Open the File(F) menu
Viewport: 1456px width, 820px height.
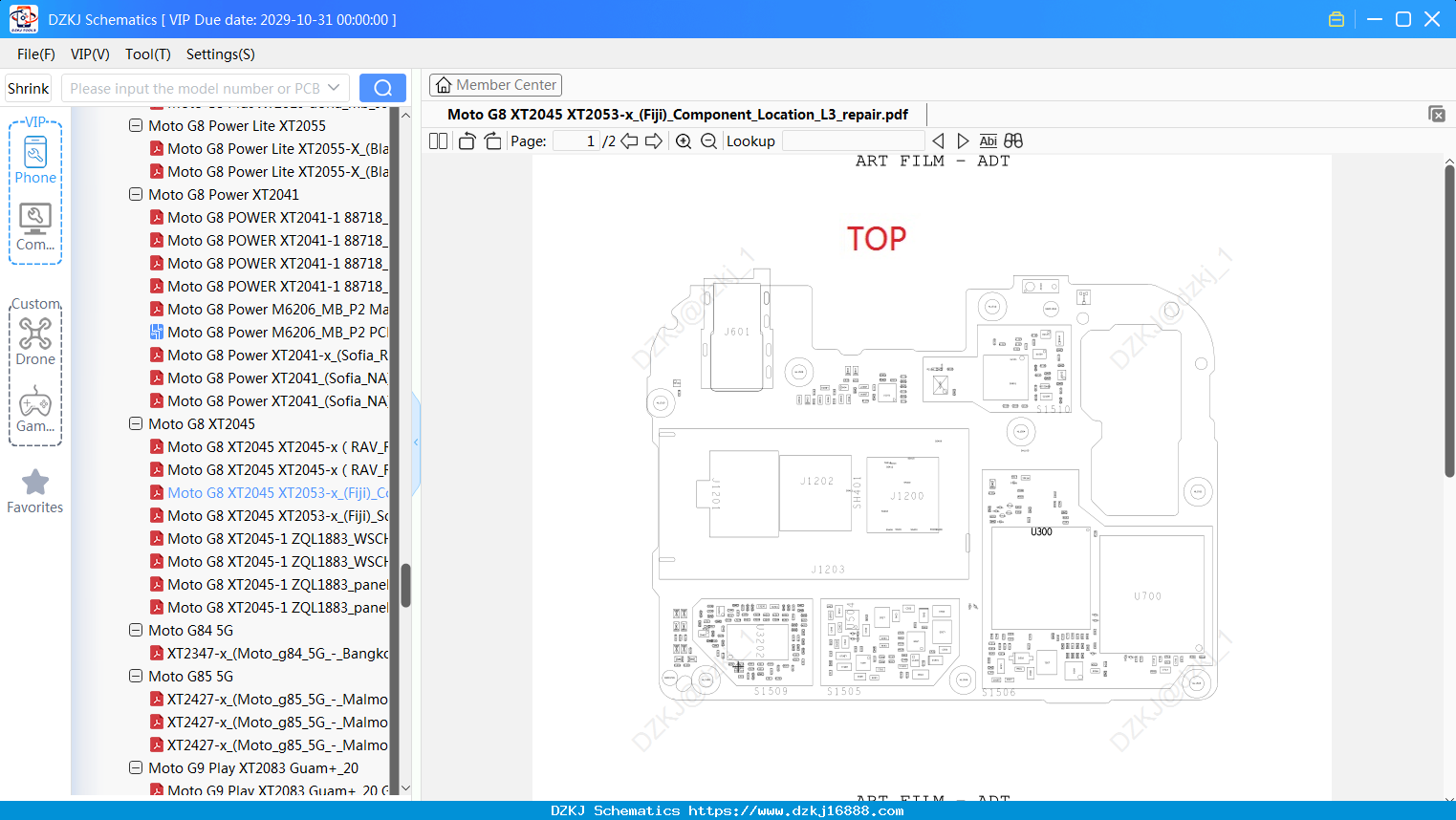[x=36, y=54]
